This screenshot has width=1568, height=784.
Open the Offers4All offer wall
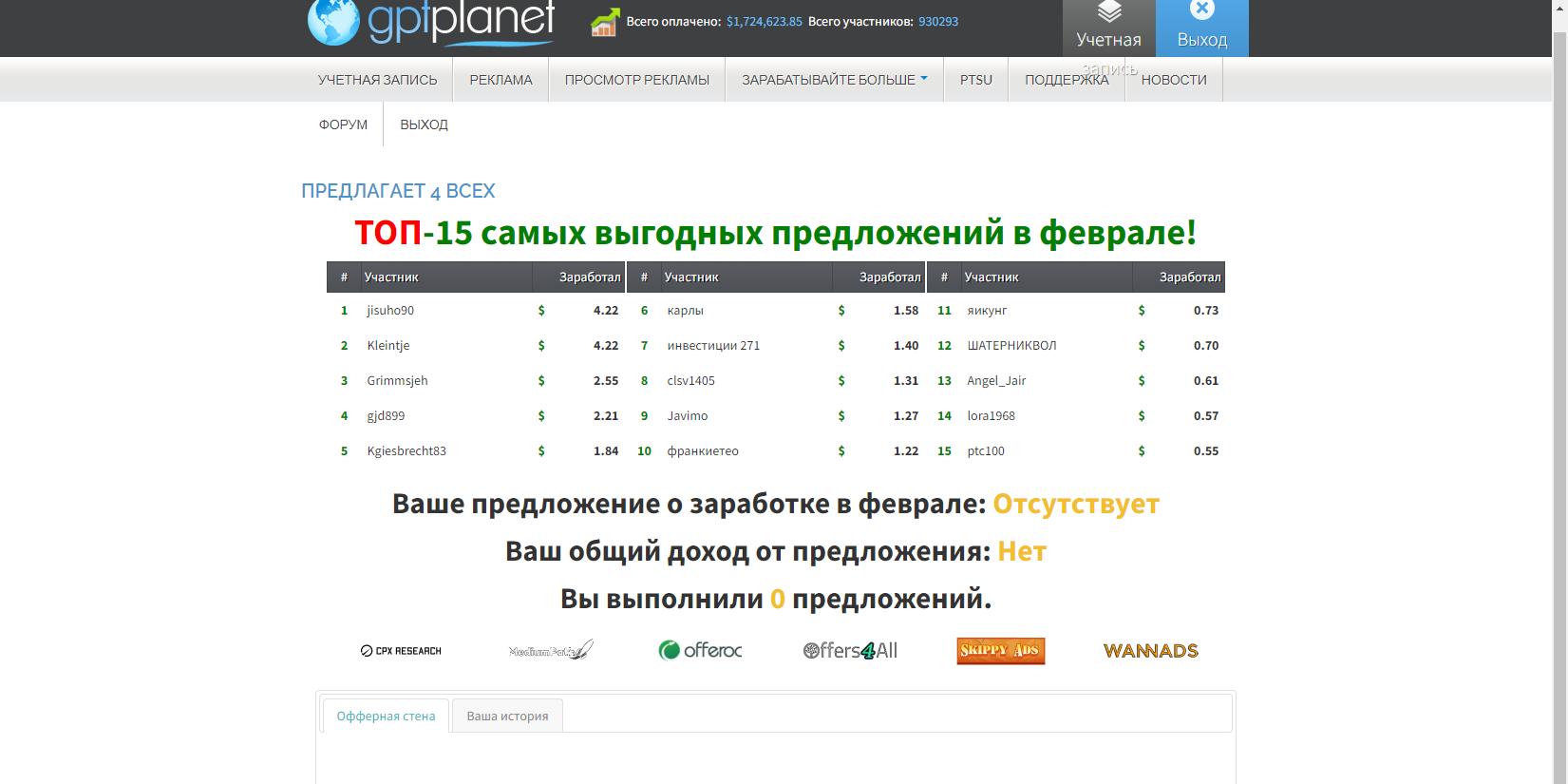850,650
